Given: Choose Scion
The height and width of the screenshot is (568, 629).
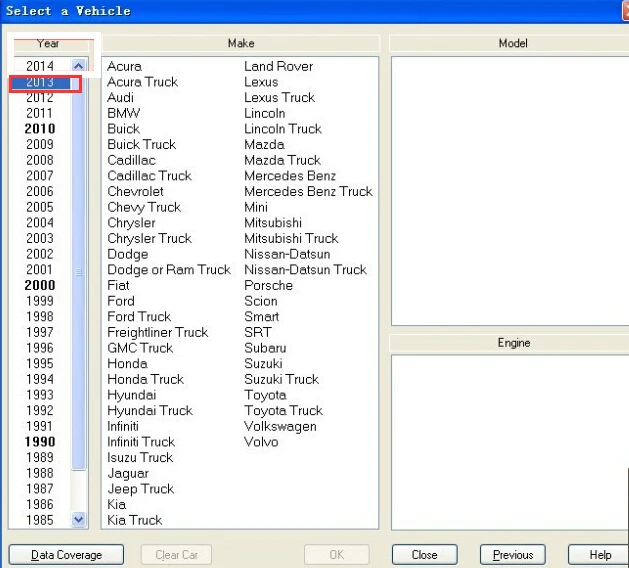Looking at the screenshot, I should click(261, 301).
